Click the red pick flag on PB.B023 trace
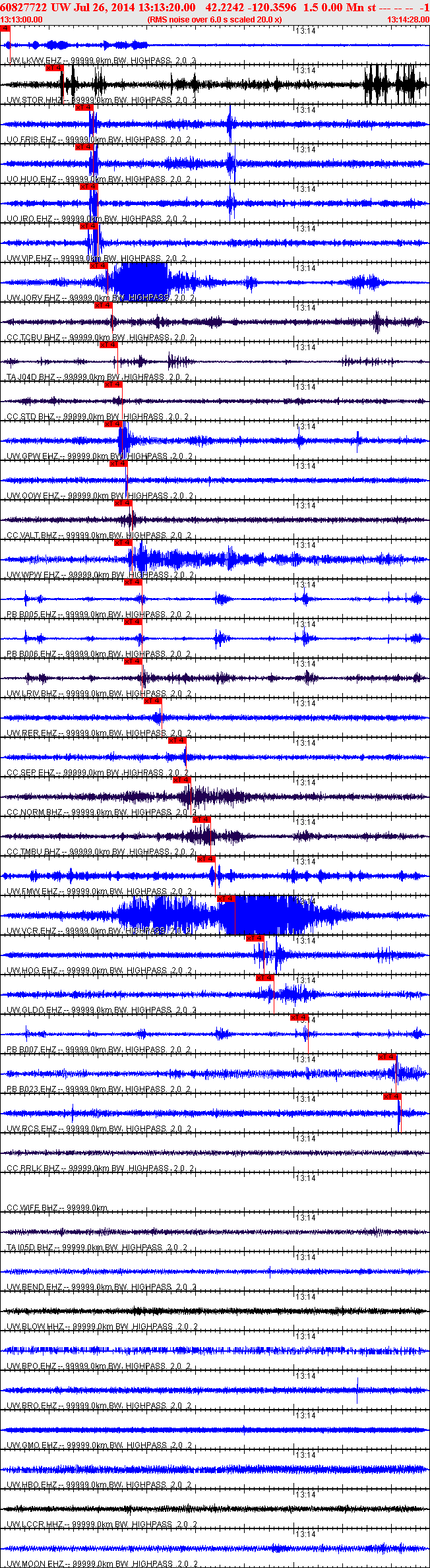Image resolution: width=430 pixels, height=1568 pixels. 387,1056
